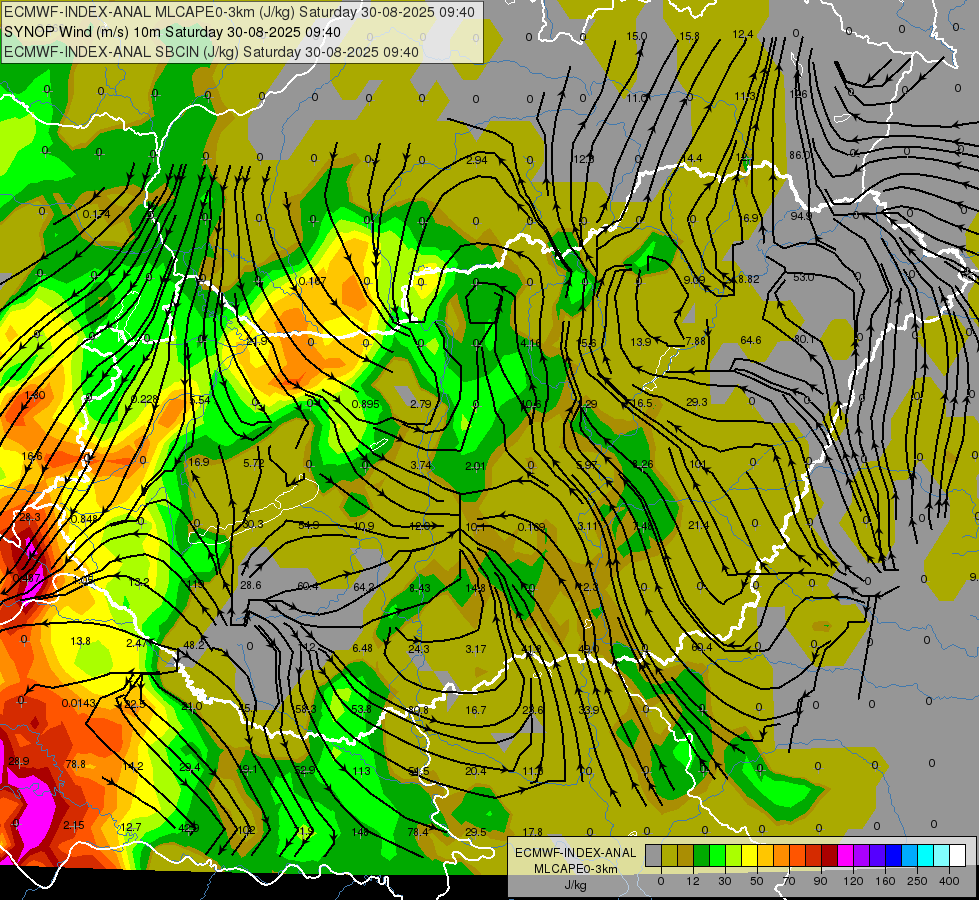Image resolution: width=979 pixels, height=900 pixels.
Task: Click the map value 64.2
Action: [363, 587]
